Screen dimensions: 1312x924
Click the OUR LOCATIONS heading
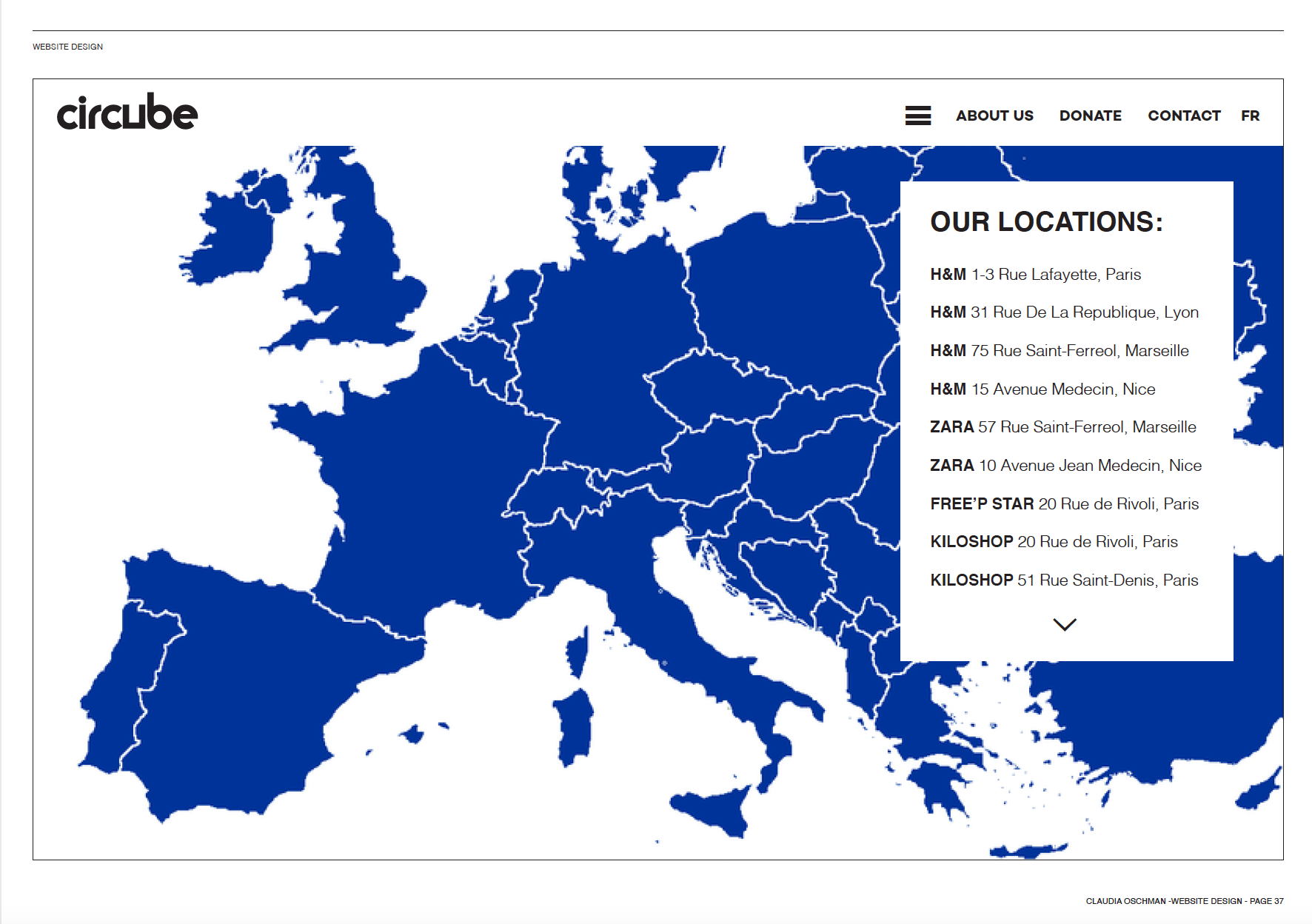tap(1047, 222)
